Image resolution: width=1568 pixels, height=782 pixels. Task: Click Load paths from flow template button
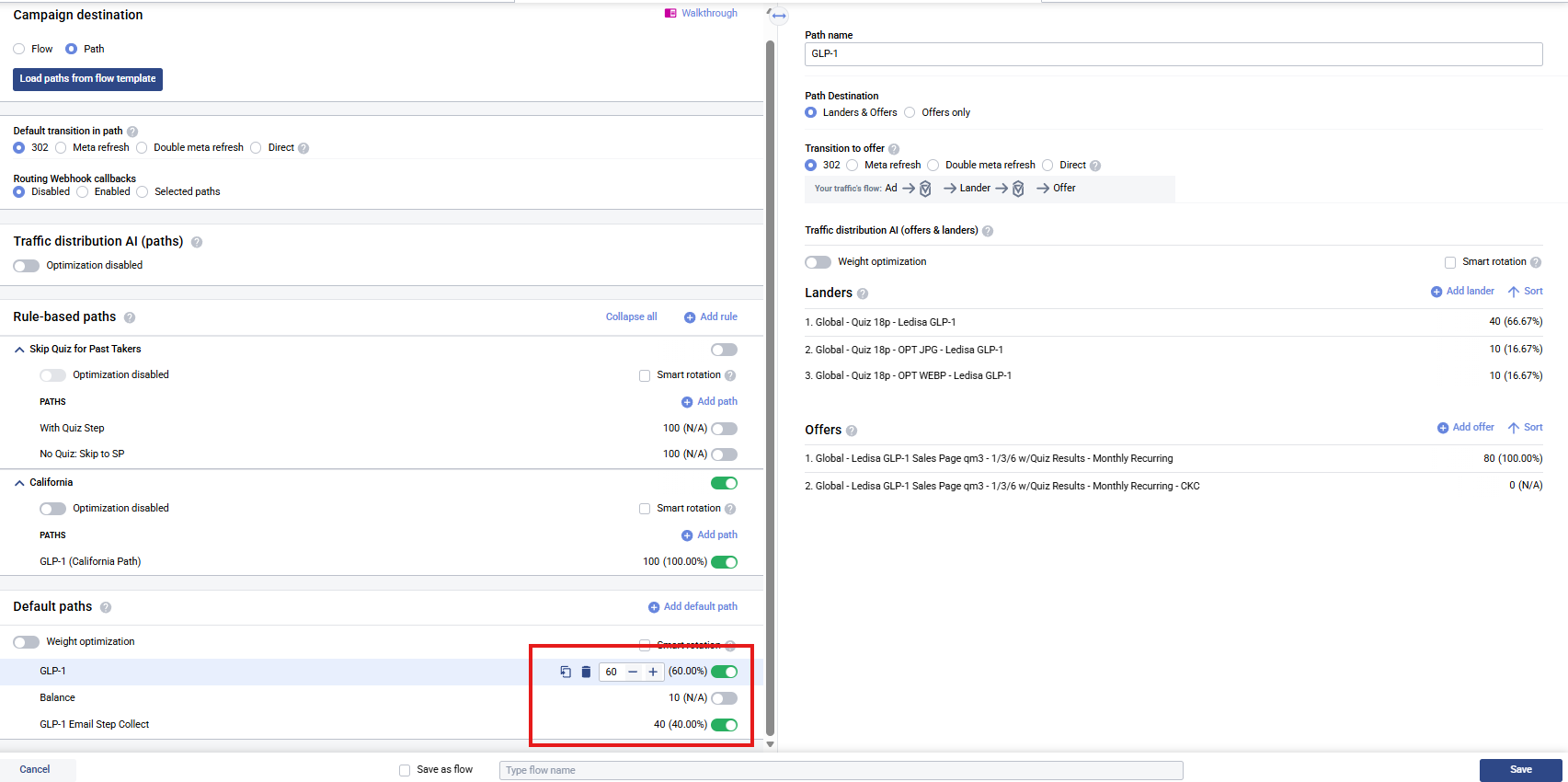pos(87,79)
